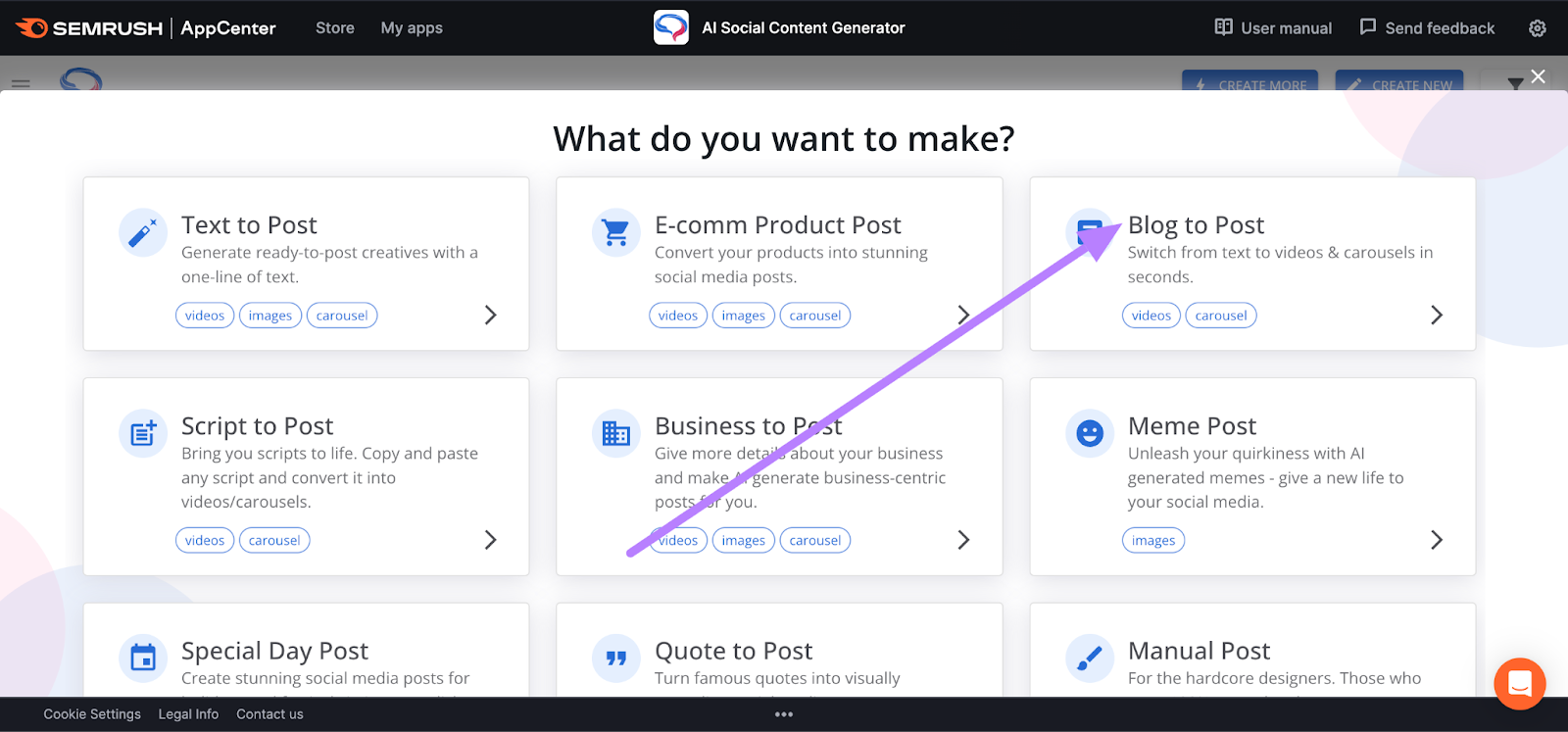1568x732 pixels.
Task: Expand Text to Post with its chevron
Action: 491,315
